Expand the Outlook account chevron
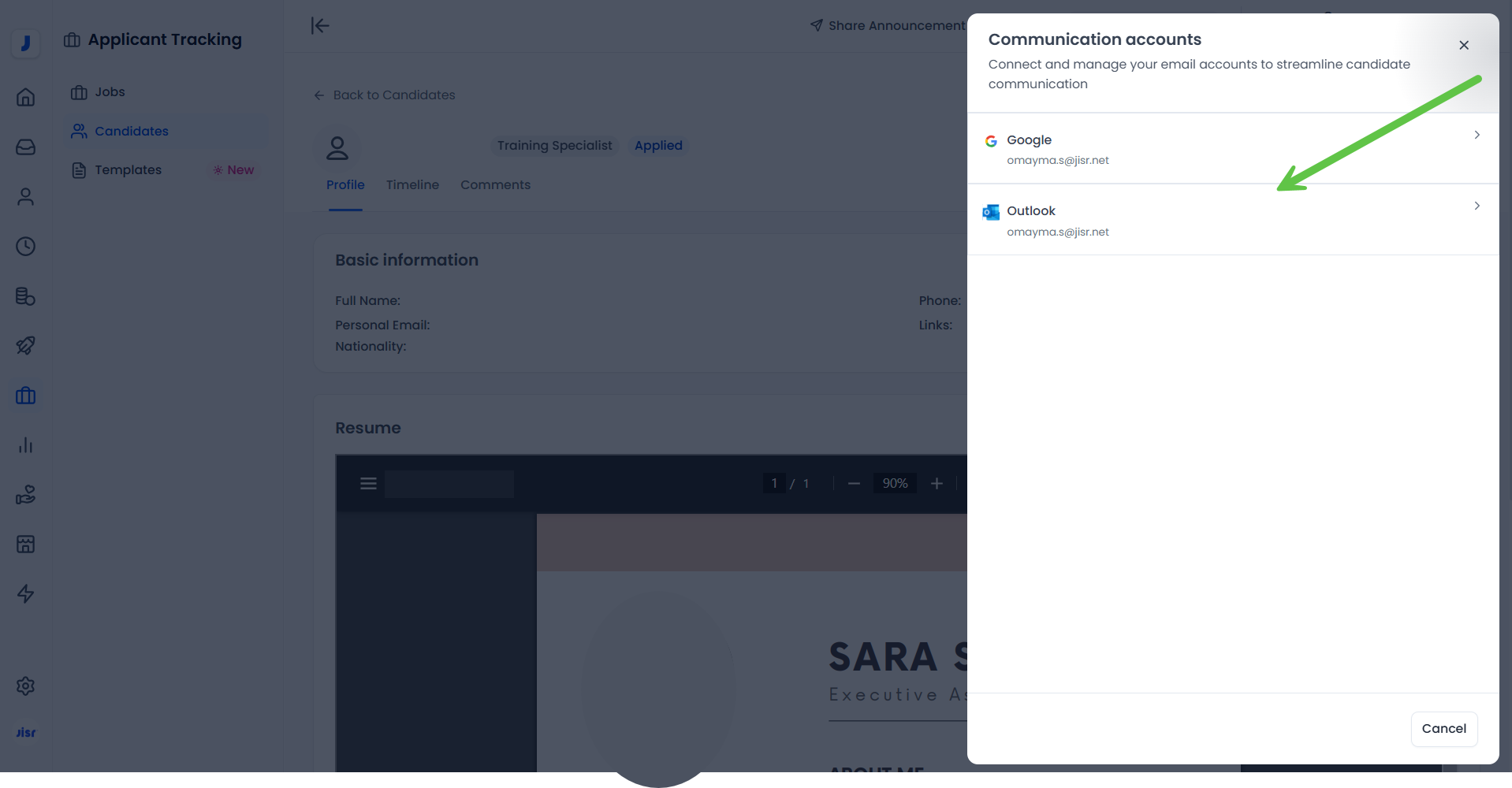 coord(1477,206)
